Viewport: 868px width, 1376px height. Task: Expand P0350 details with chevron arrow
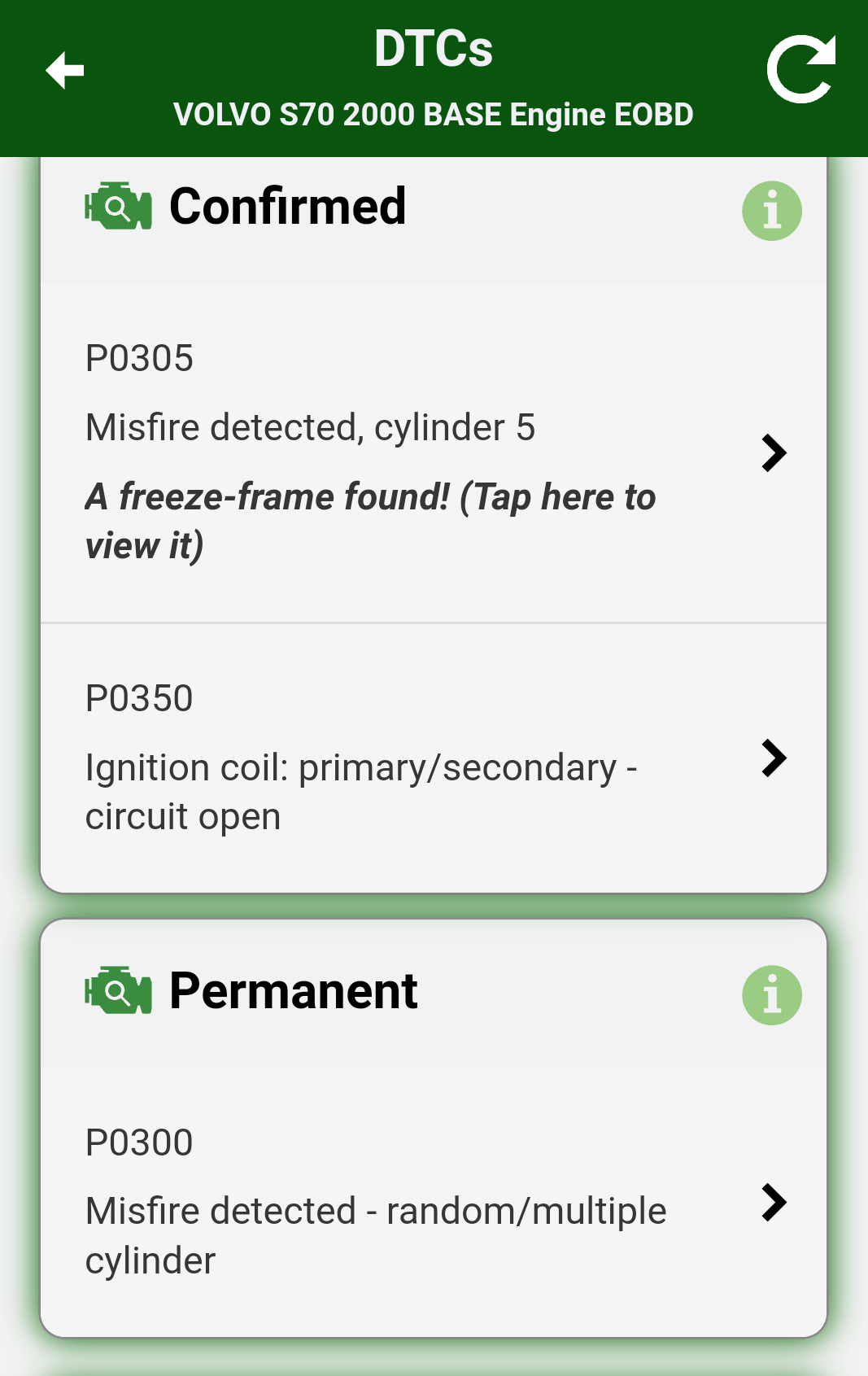[774, 758]
